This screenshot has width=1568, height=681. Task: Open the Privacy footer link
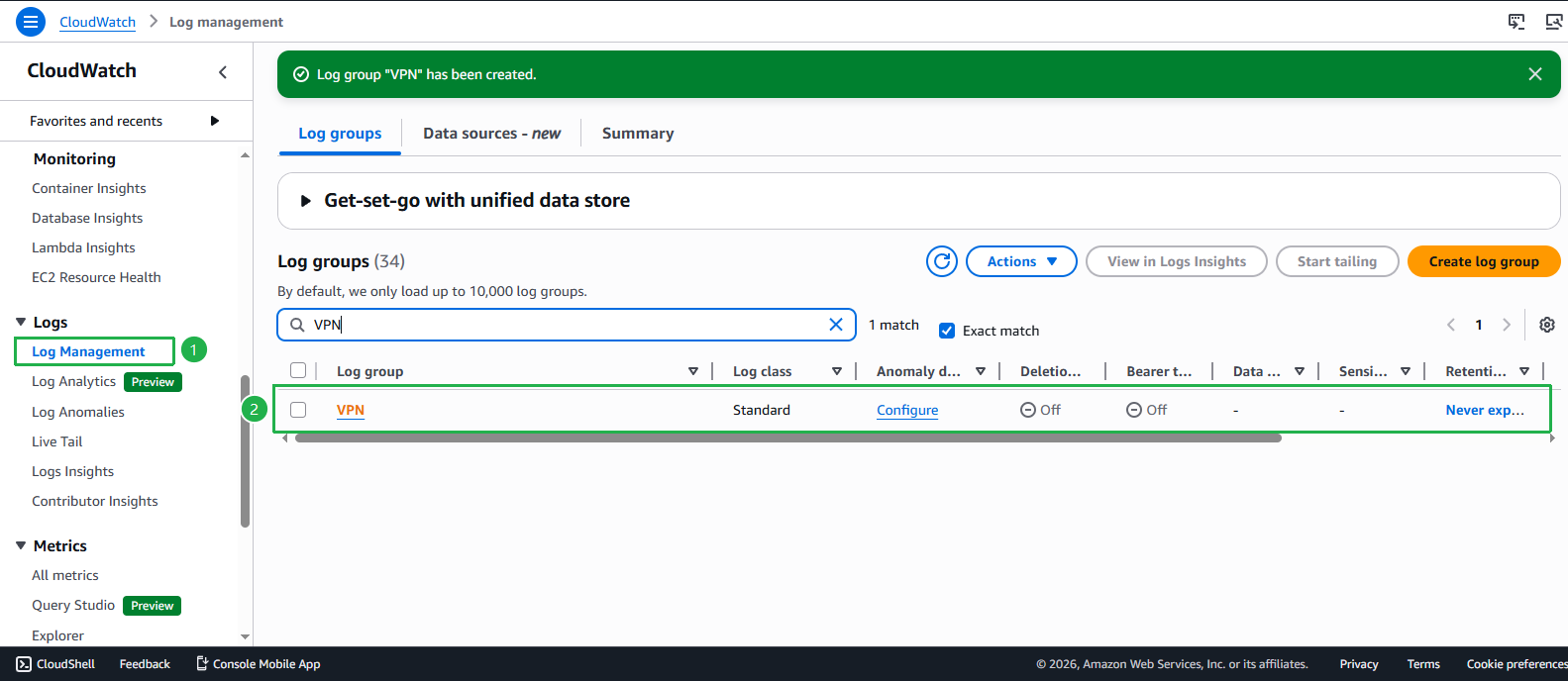coord(1359,664)
